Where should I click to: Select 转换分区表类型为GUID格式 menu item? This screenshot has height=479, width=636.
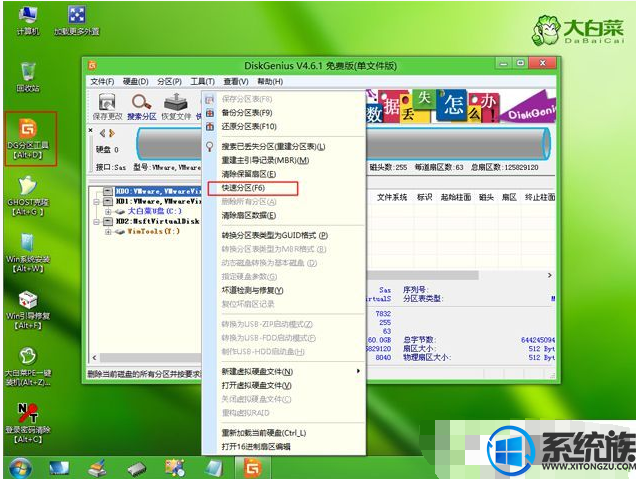pos(274,235)
